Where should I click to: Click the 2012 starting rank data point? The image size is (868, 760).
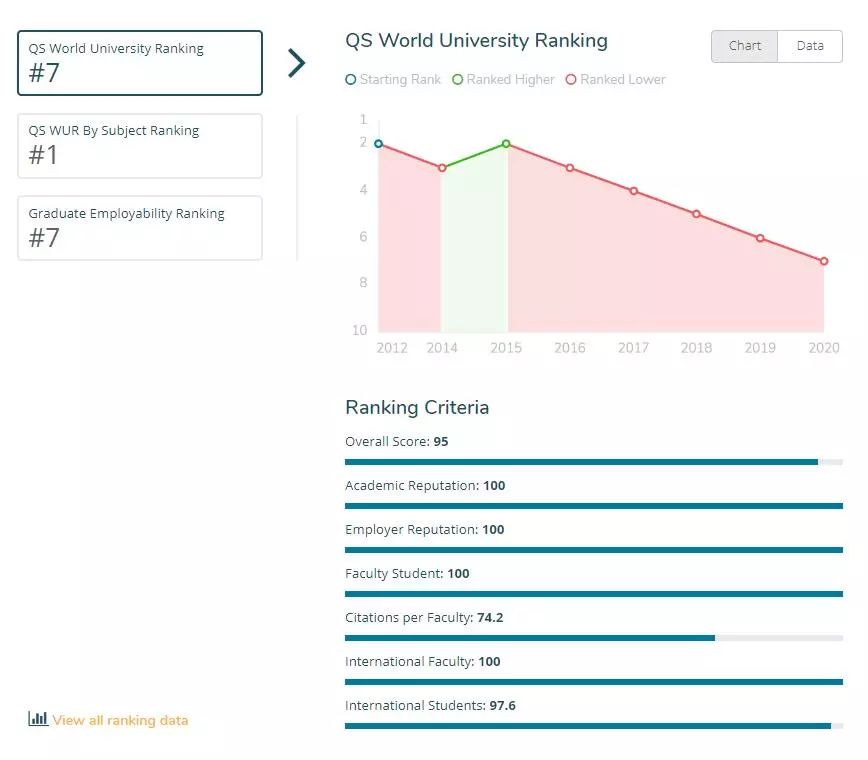(378, 144)
